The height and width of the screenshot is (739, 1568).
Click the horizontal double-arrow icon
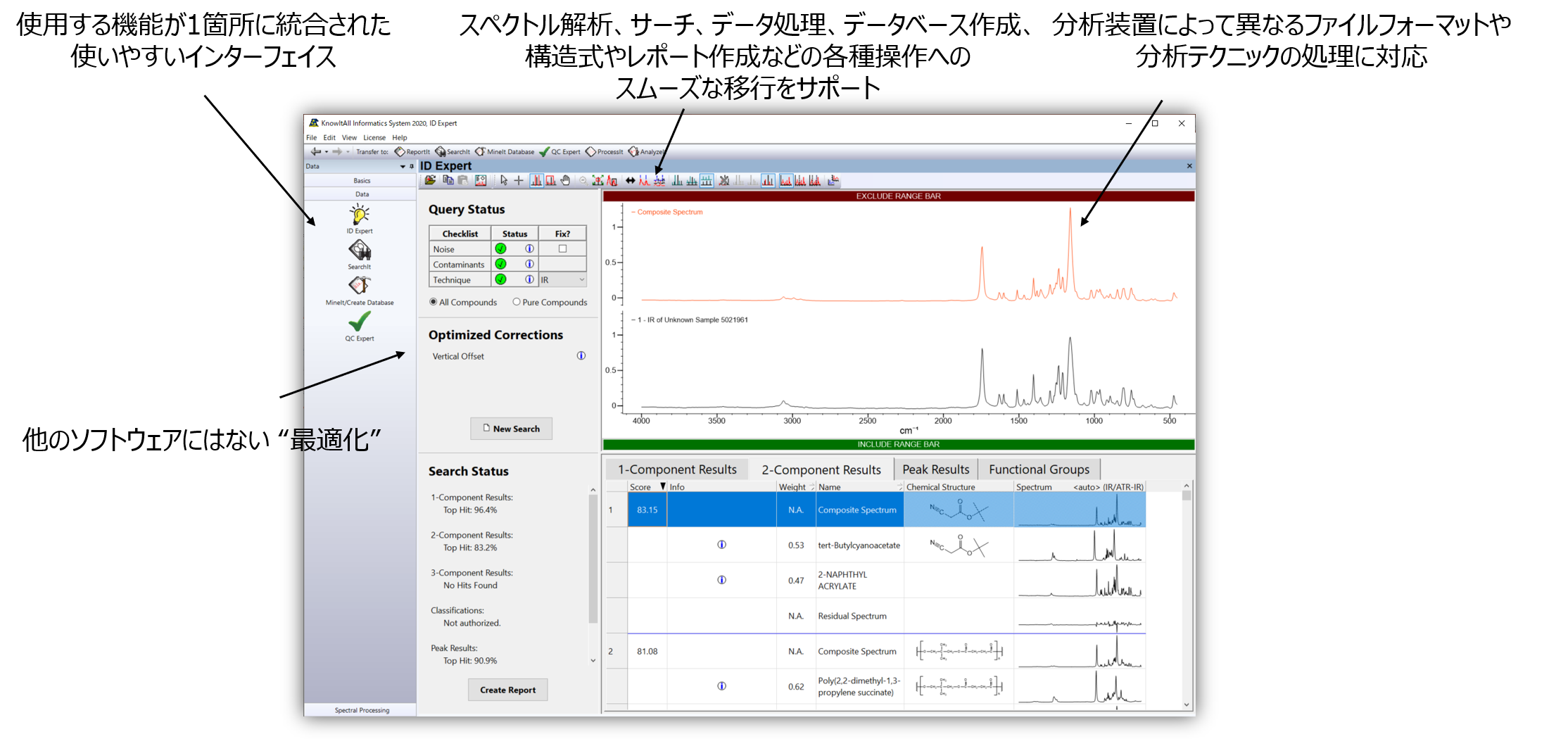point(631,180)
